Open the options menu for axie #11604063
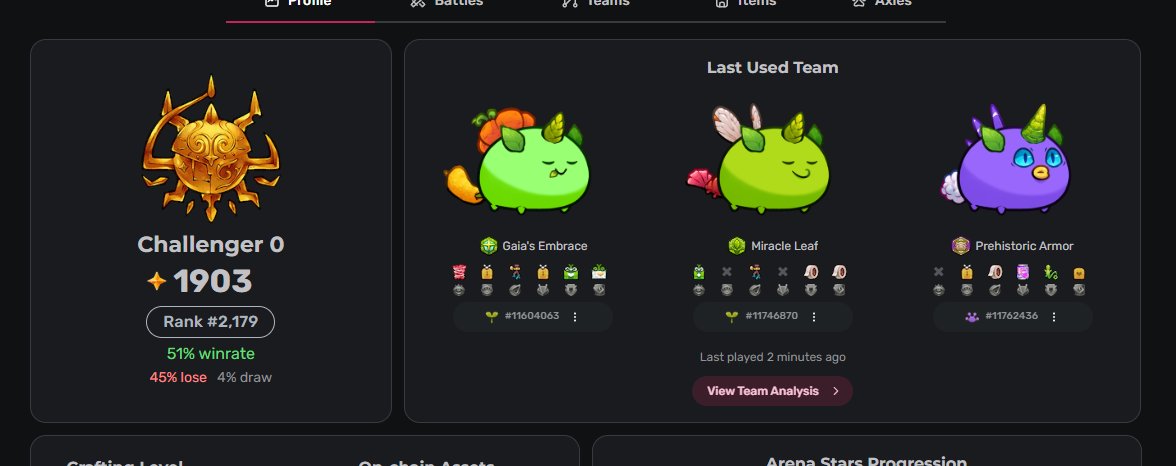 pyautogui.click(x=575, y=317)
